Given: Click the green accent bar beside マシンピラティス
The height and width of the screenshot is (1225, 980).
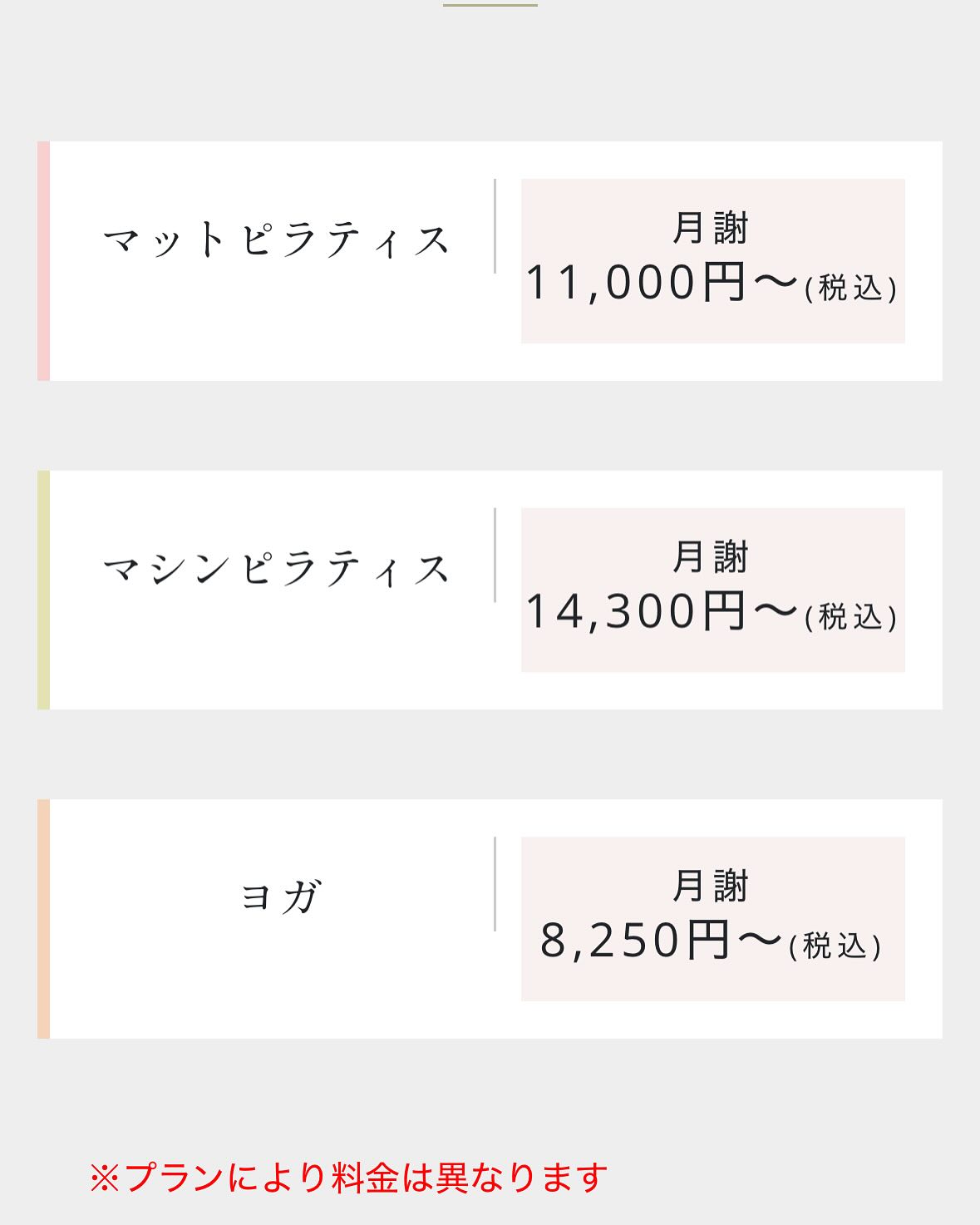Looking at the screenshot, I should tap(43, 590).
